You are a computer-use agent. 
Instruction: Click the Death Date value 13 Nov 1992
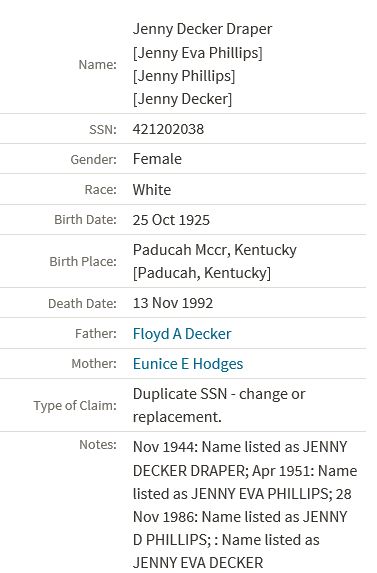point(172,303)
